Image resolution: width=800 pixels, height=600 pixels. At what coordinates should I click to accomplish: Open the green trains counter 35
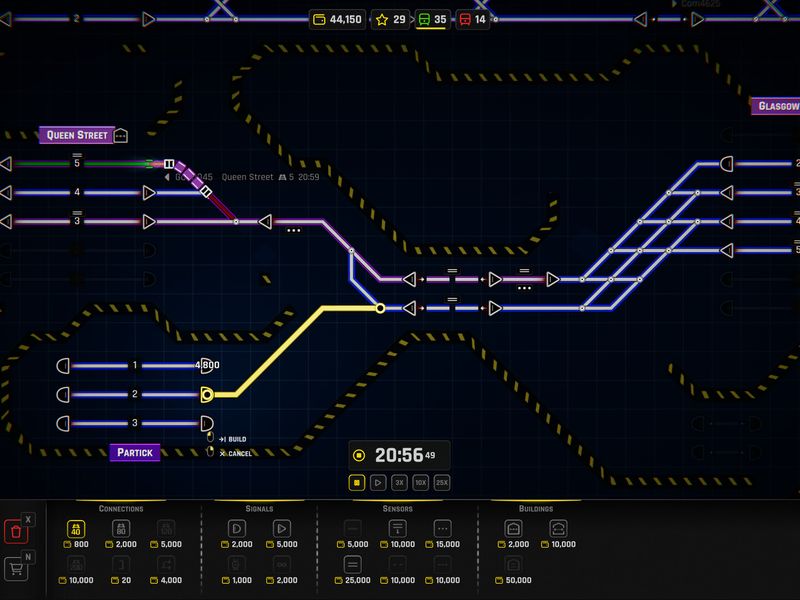tap(432, 19)
